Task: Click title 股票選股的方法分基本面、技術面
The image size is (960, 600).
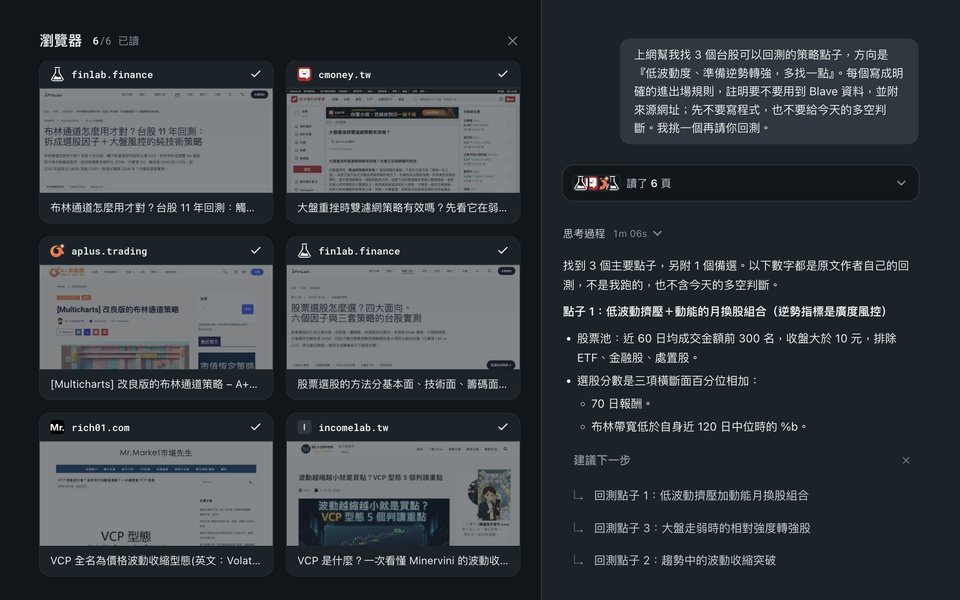Action: point(402,384)
